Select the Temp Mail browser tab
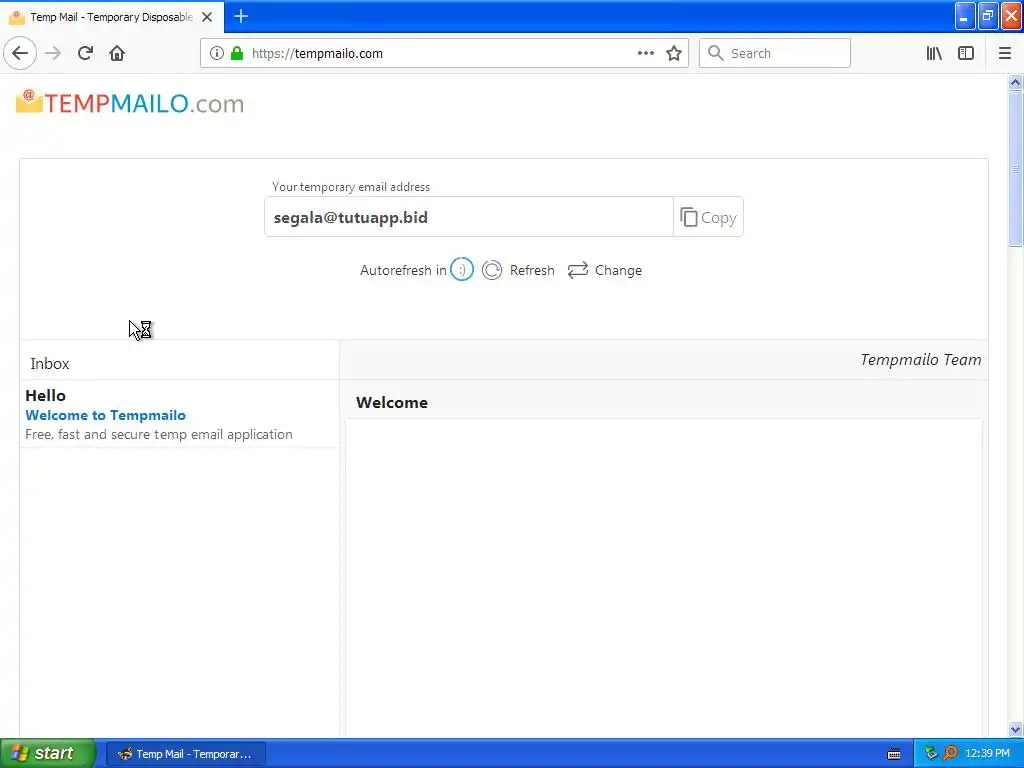Viewport: 1024px width, 768px height. click(112, 17)
